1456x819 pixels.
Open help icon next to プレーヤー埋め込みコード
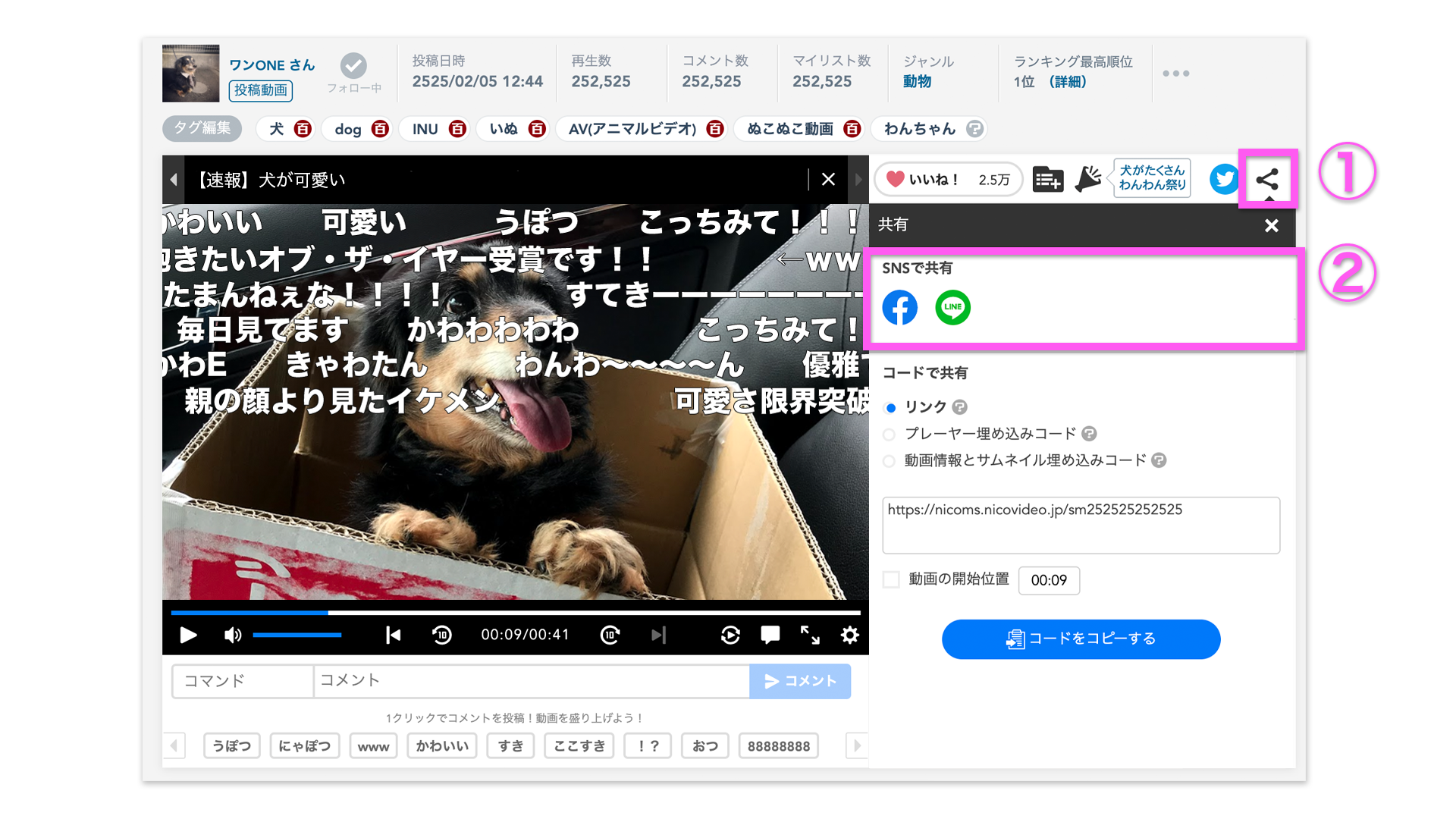[x=1089, y=434]
